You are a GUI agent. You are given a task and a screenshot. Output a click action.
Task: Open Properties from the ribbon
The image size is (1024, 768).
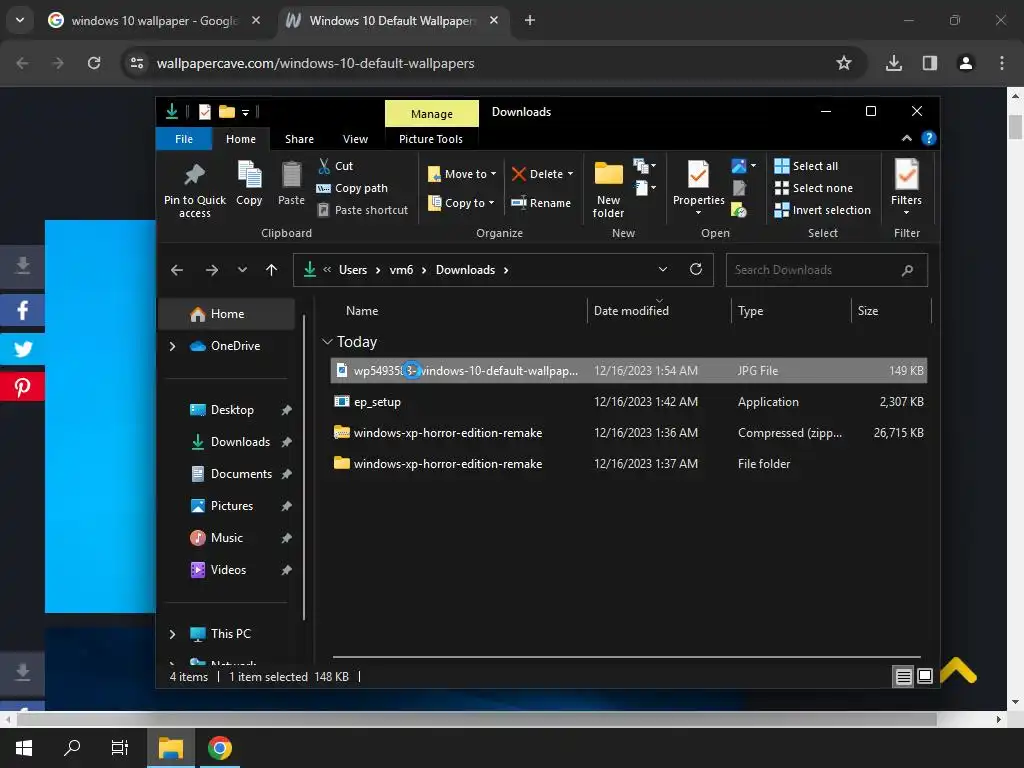coord(698,186)
